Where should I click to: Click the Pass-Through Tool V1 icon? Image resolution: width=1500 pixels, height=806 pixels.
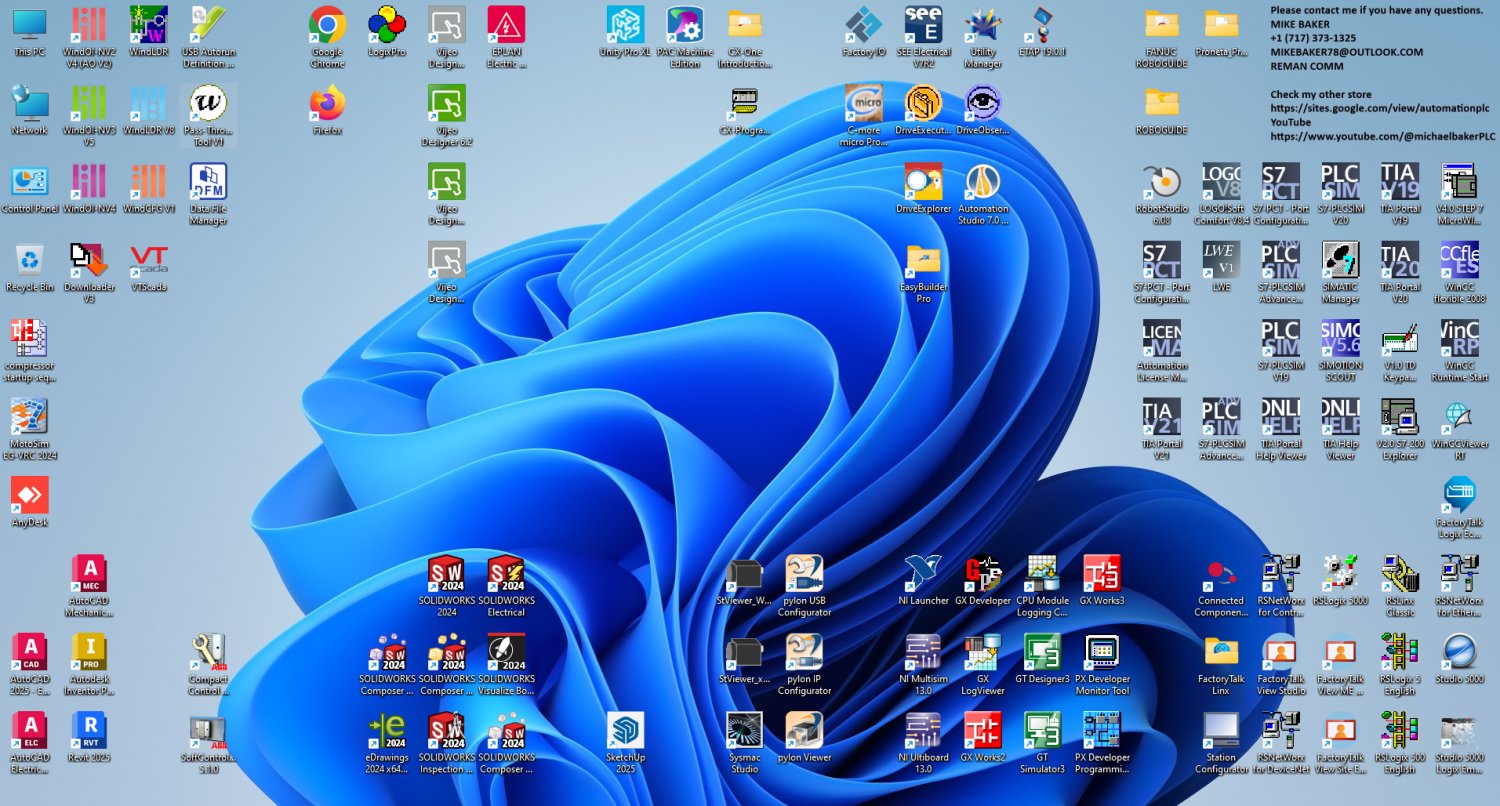[x=209, y=115]
